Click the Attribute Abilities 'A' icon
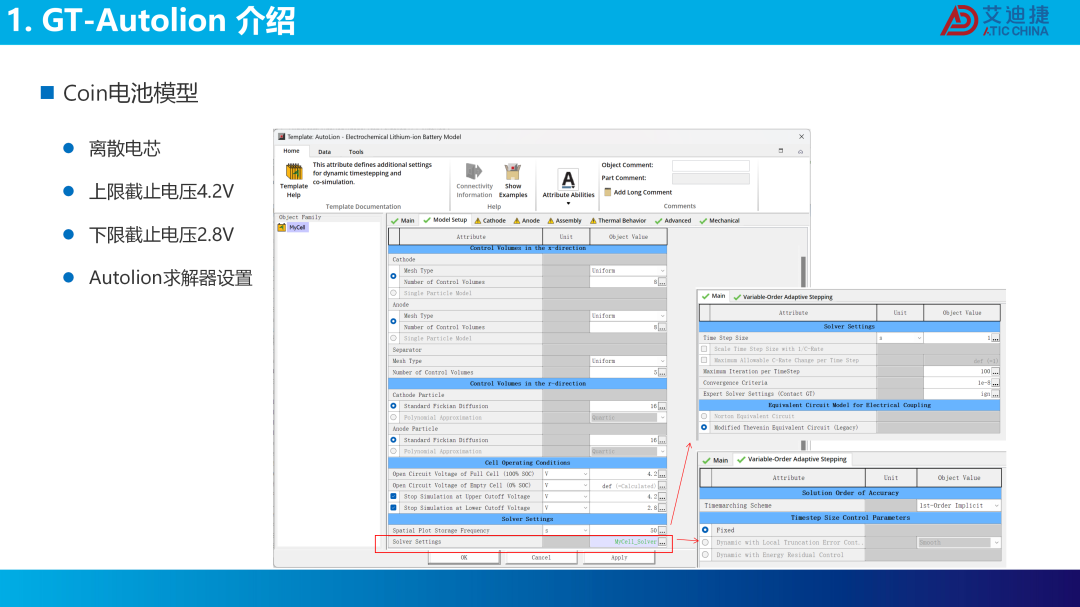The image size is (1080, 607). click(x=568, y=180)
